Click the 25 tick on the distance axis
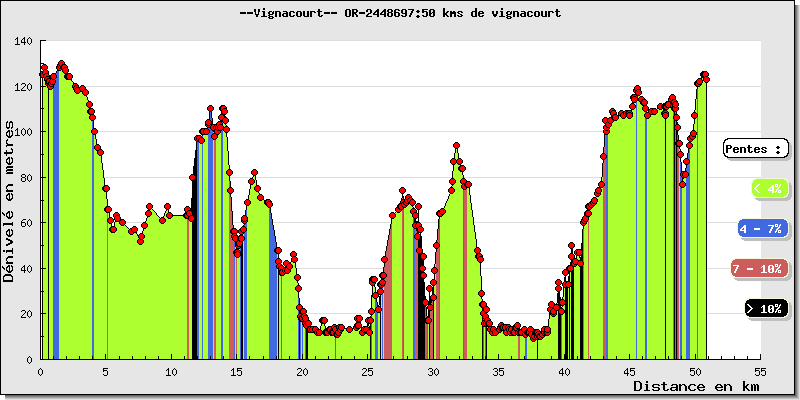Screen dimensions: 800x400 pyautogui.click(x=368, y=370)
